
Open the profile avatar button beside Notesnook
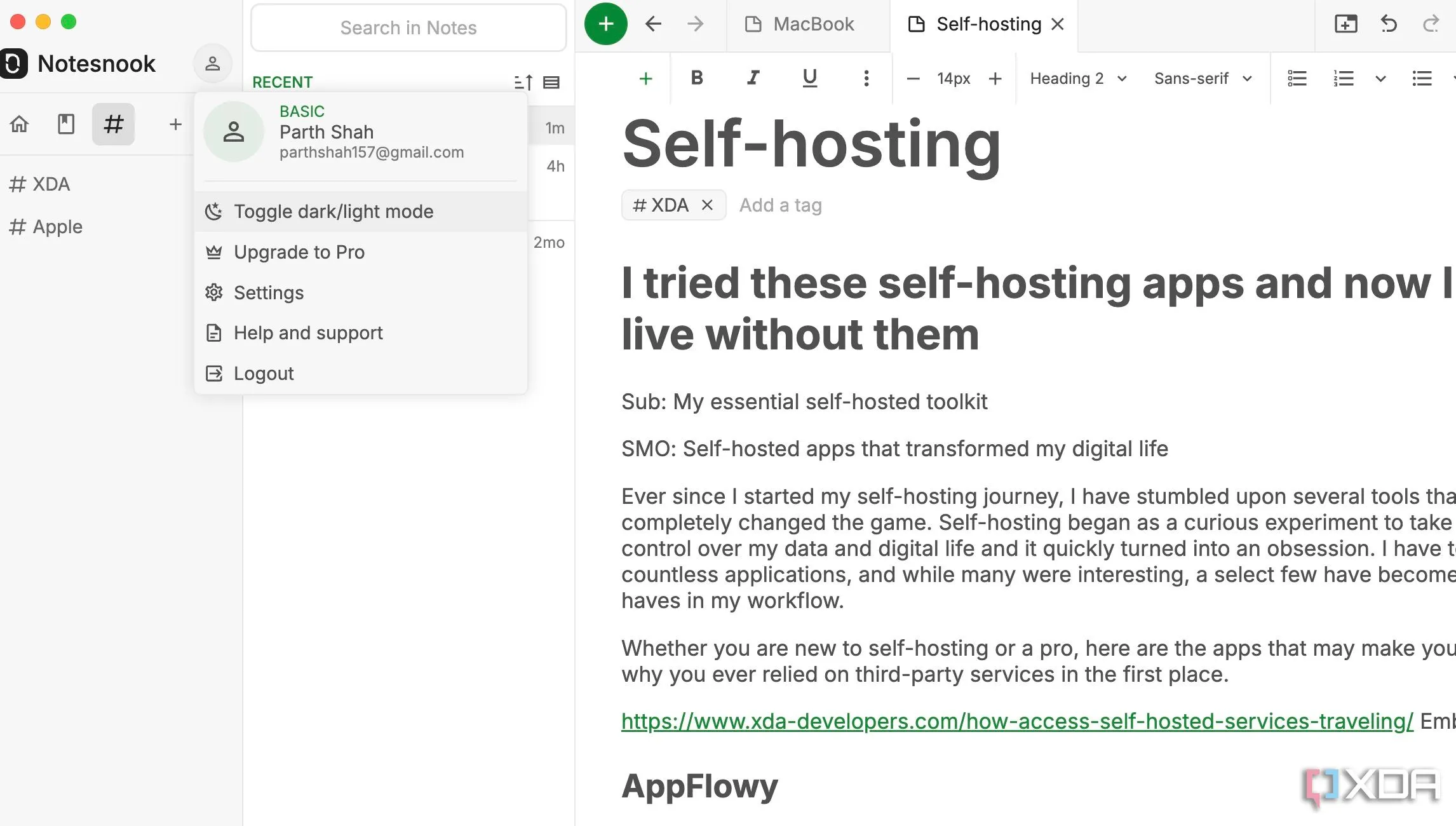click(212, 64)
